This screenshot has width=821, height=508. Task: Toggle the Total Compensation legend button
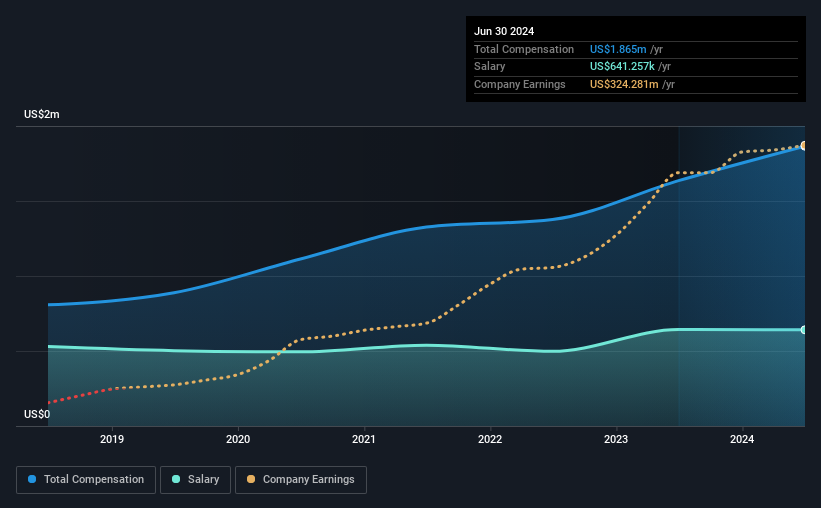click(86, 480)
